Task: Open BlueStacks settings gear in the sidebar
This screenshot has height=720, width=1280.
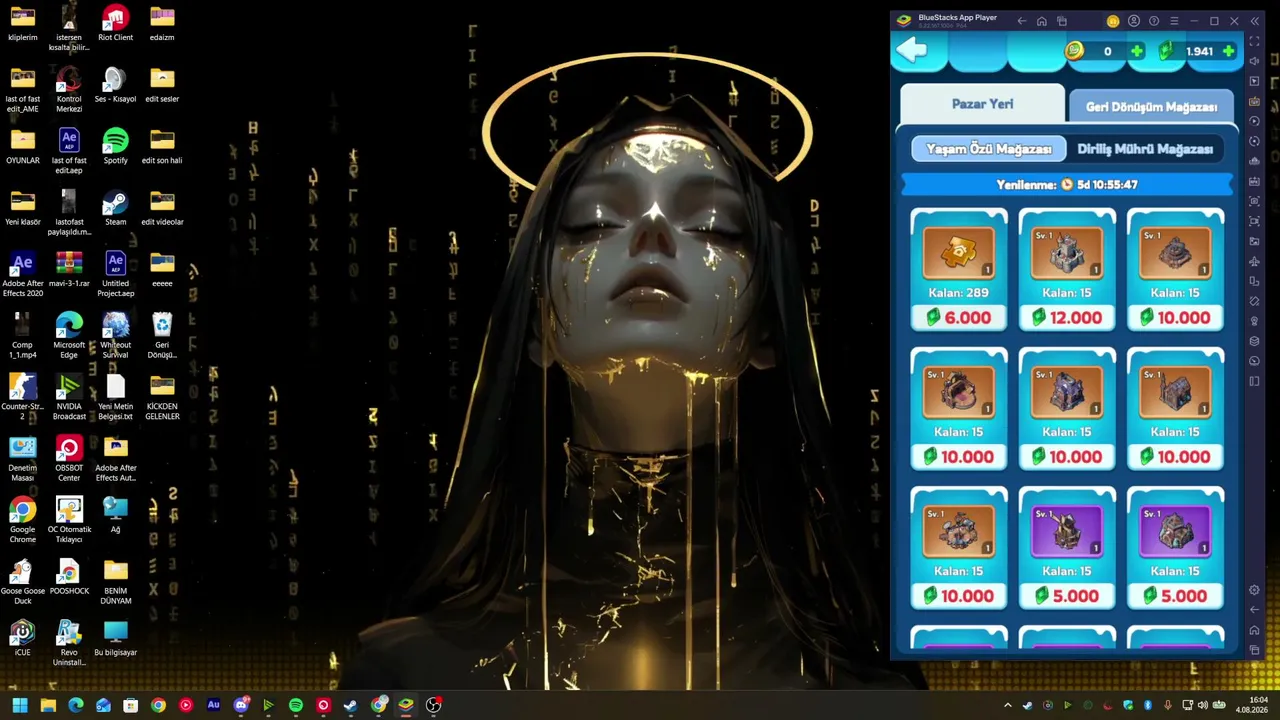Action: (x=1255, y=590)
